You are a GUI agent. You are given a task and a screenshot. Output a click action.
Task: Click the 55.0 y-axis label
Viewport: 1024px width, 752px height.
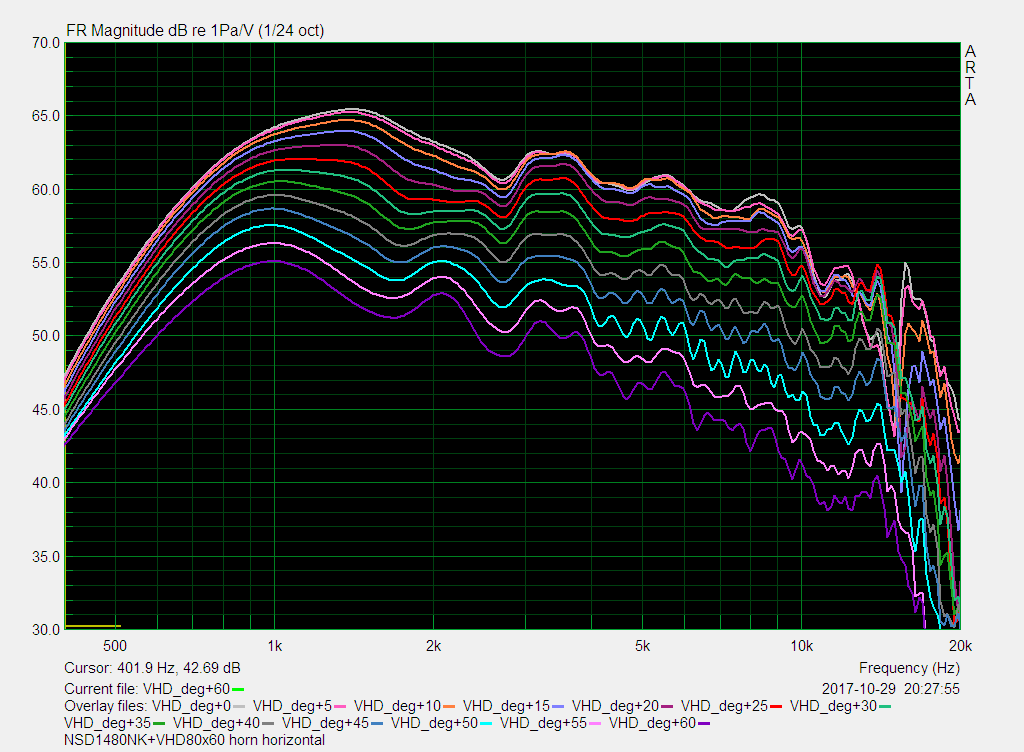pyautogui.click(x=46, y=263)
